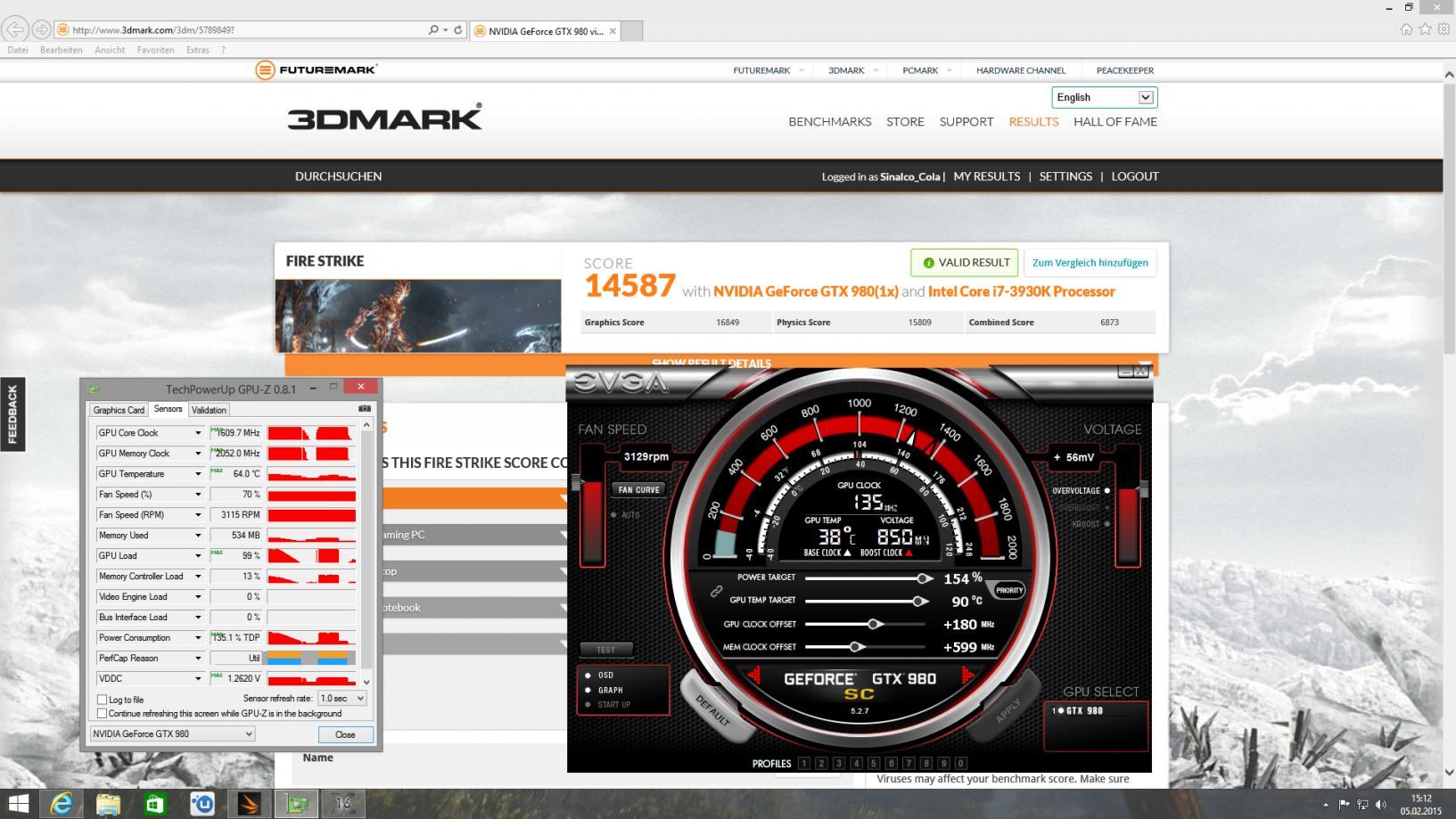
Task: Open the RESULTS navigation item
Action: (x=1033, y=121)
